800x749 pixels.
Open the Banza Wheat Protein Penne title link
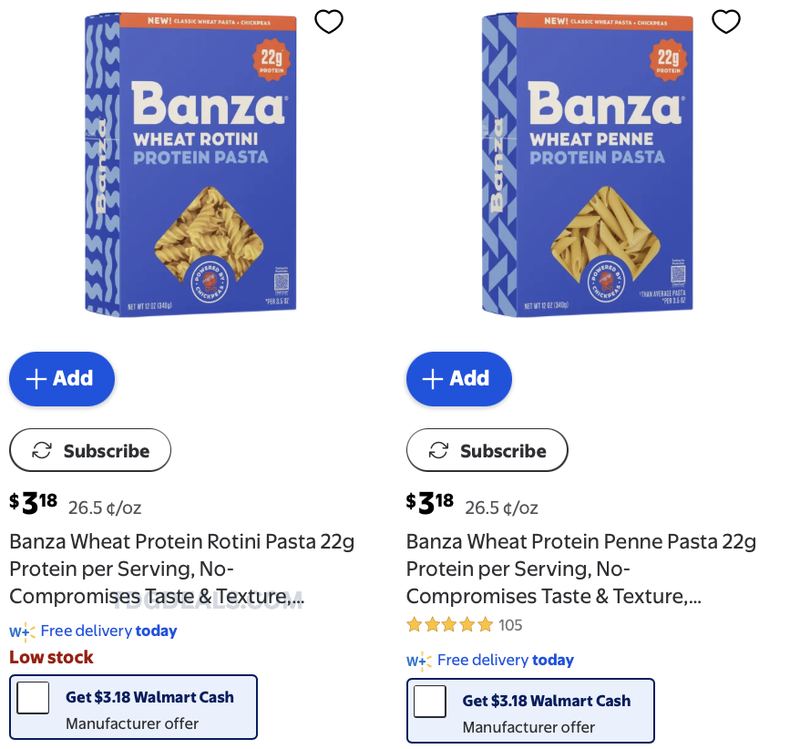click(x=581, y=568)
